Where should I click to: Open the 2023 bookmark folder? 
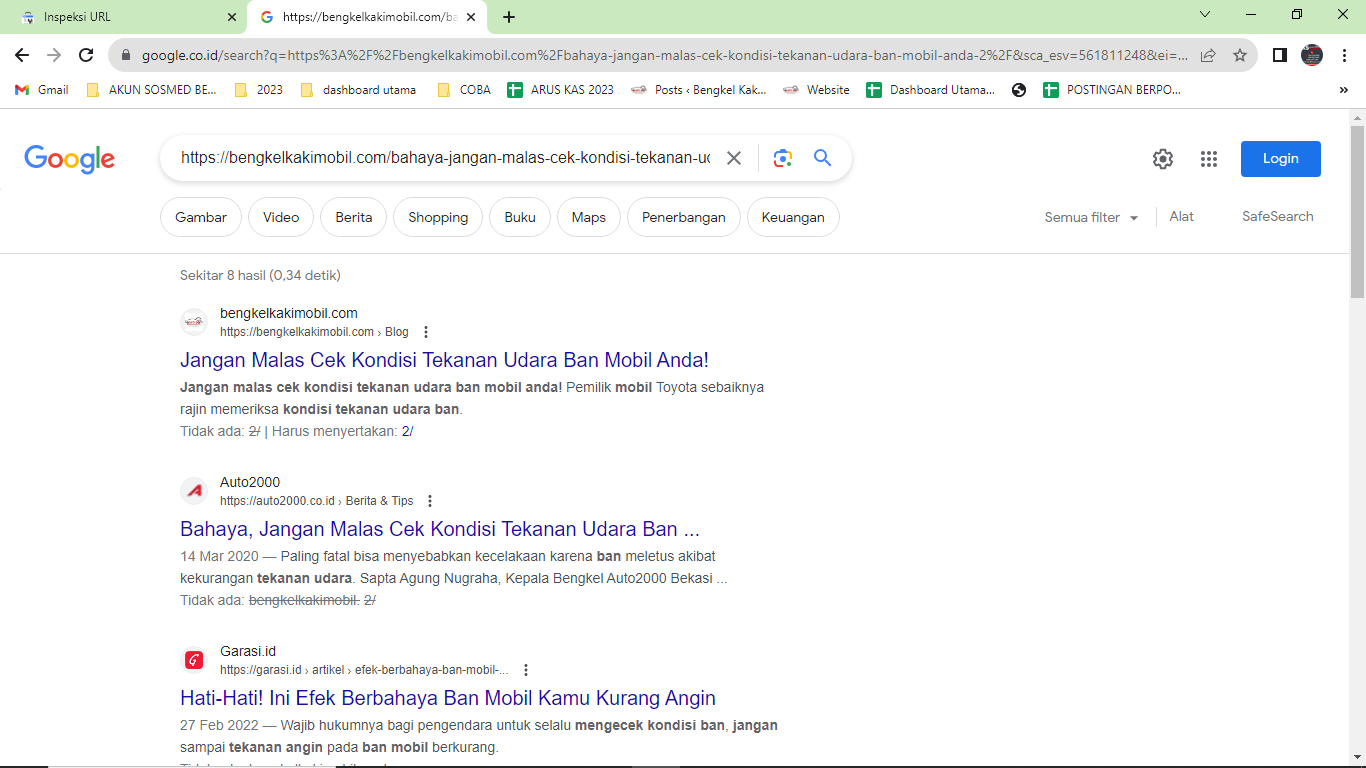(x=258, y=90)
